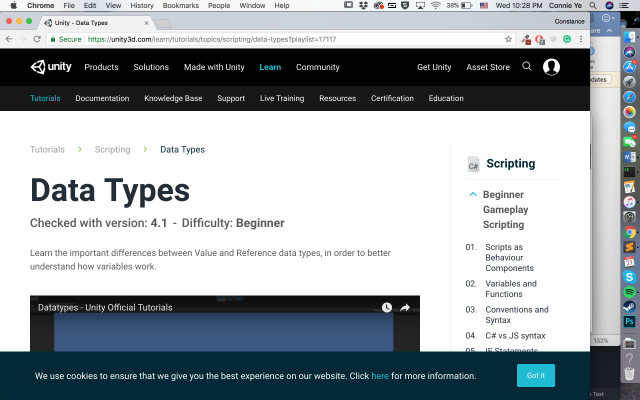Click the Dropbox menu bar icon
Image resolution: width=640 pixels, height=400 pixels.
click(x=363, y=5)
